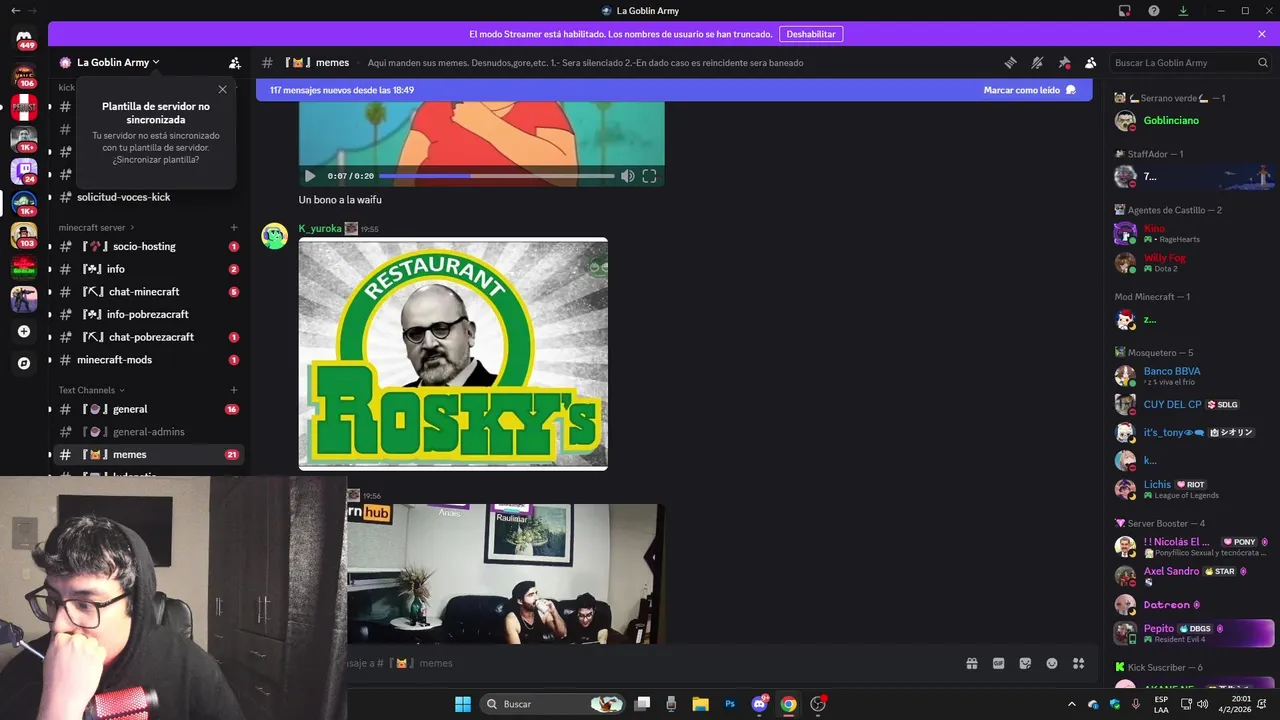Image resolution: width=1280 pixels, height=720 pixels.
Task: Click the message input field for memes
Action: pyautogui.click(x=650, y=663)
